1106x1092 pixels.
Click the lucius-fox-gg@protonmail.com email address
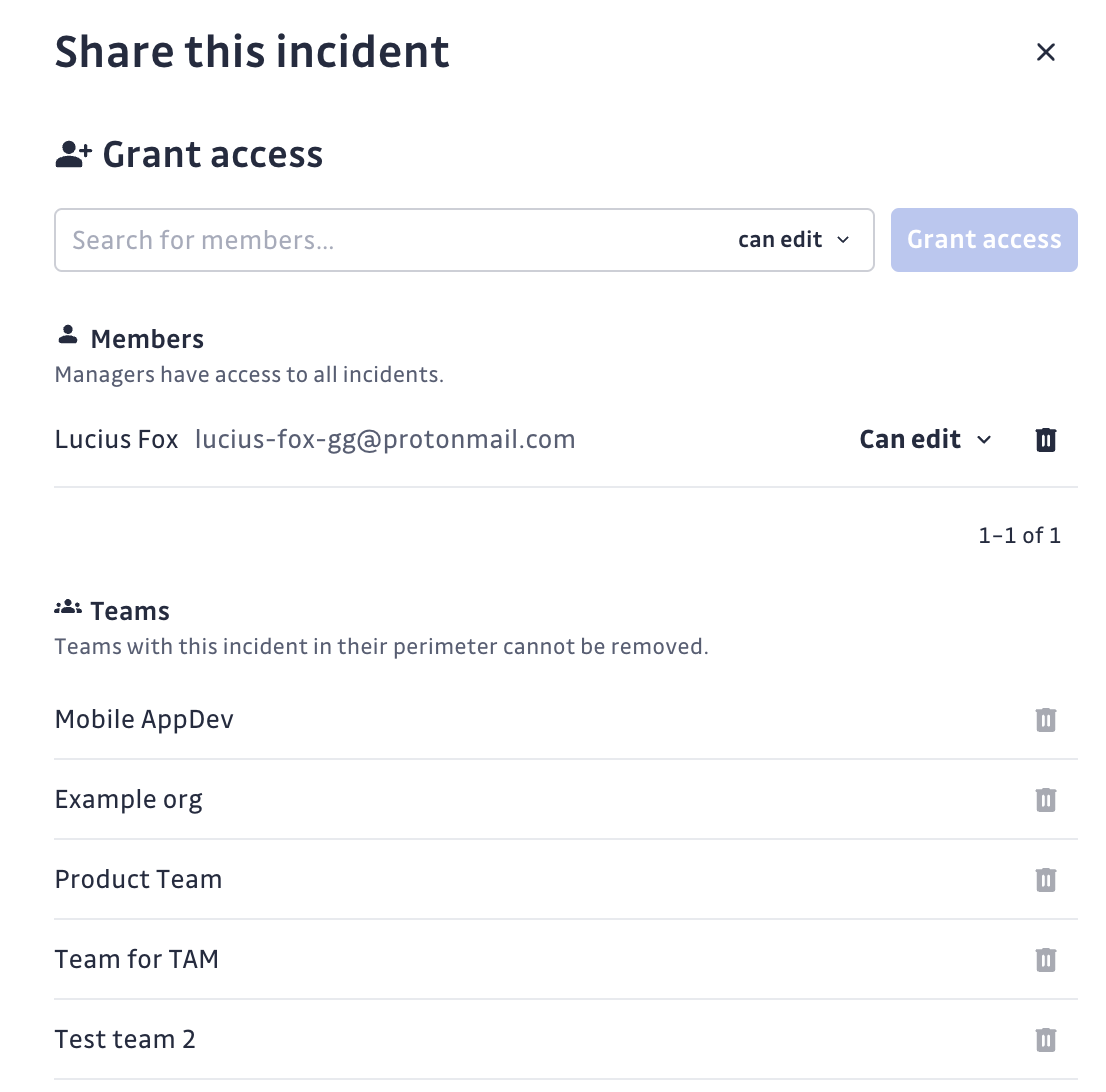pyautogui.click(x=385, y=439)
